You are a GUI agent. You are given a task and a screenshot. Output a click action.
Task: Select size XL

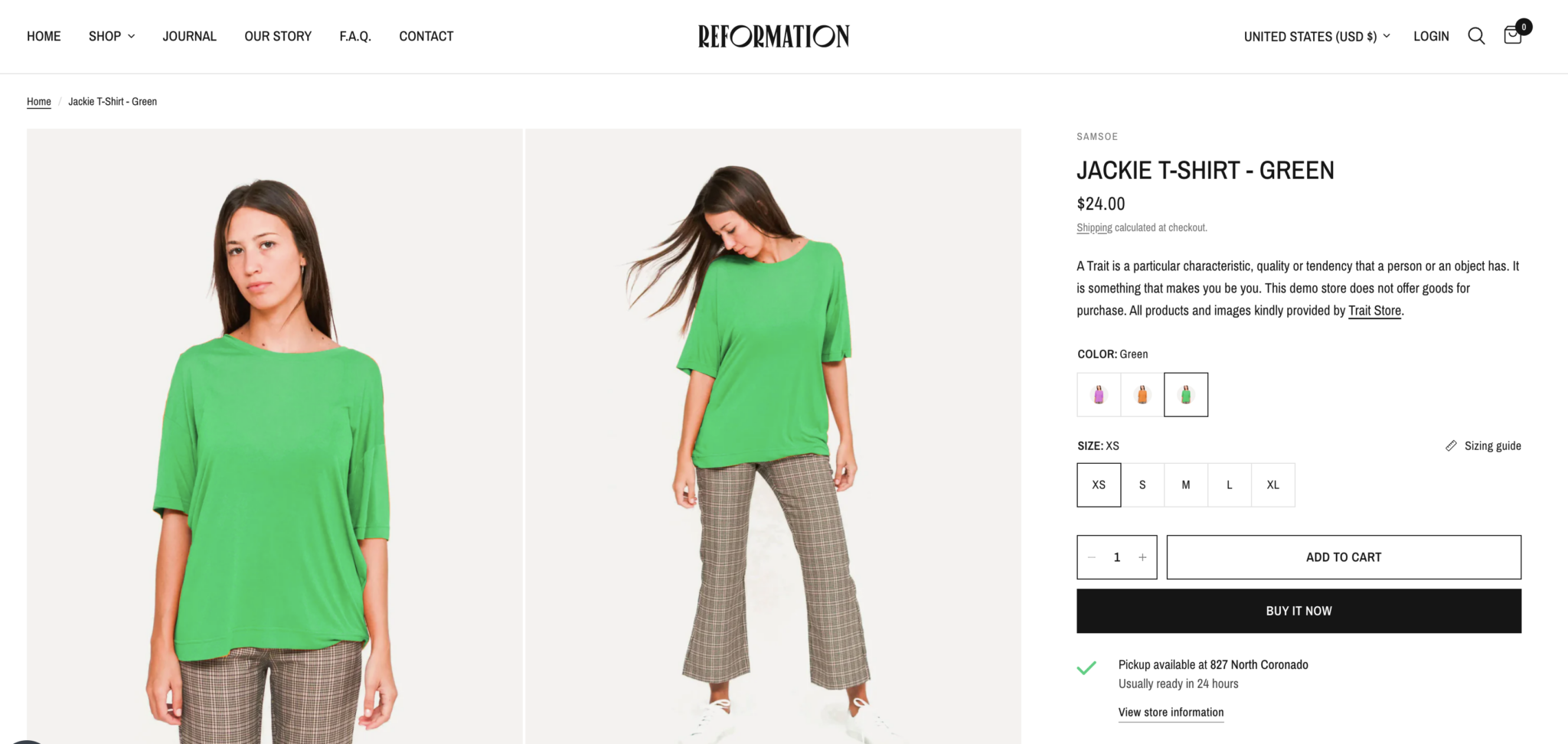tap(1272, 485)
